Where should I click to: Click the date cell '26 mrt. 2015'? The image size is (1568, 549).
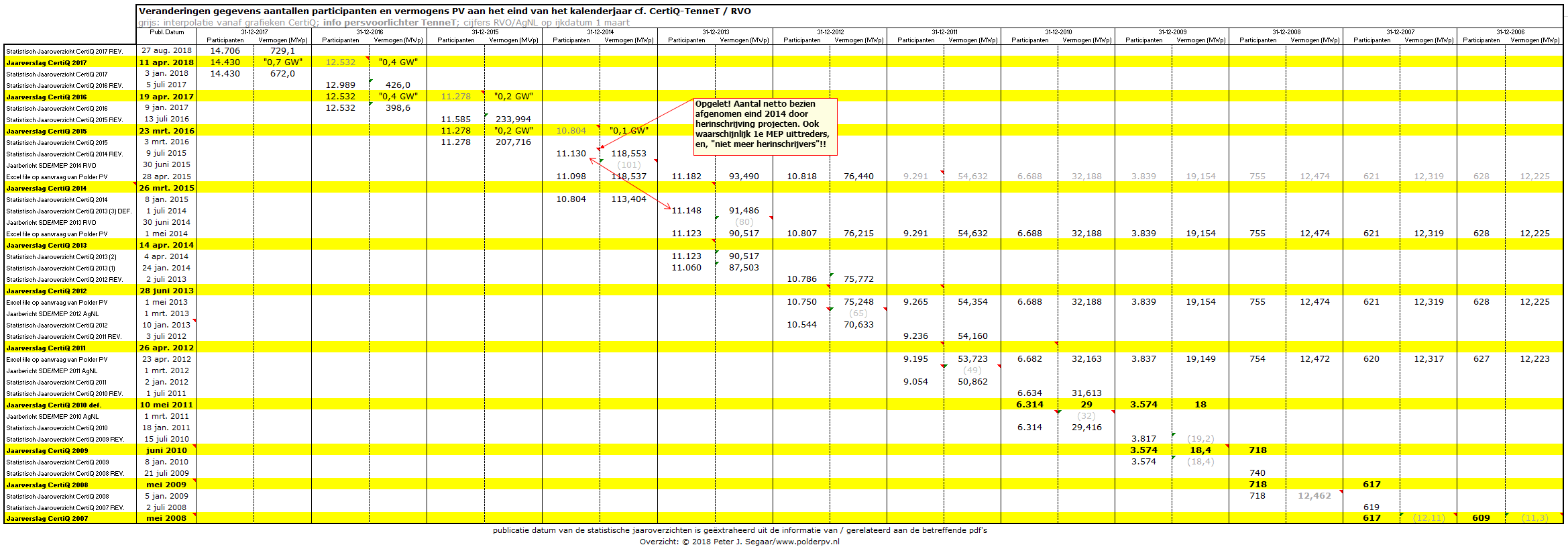[166, 188]
